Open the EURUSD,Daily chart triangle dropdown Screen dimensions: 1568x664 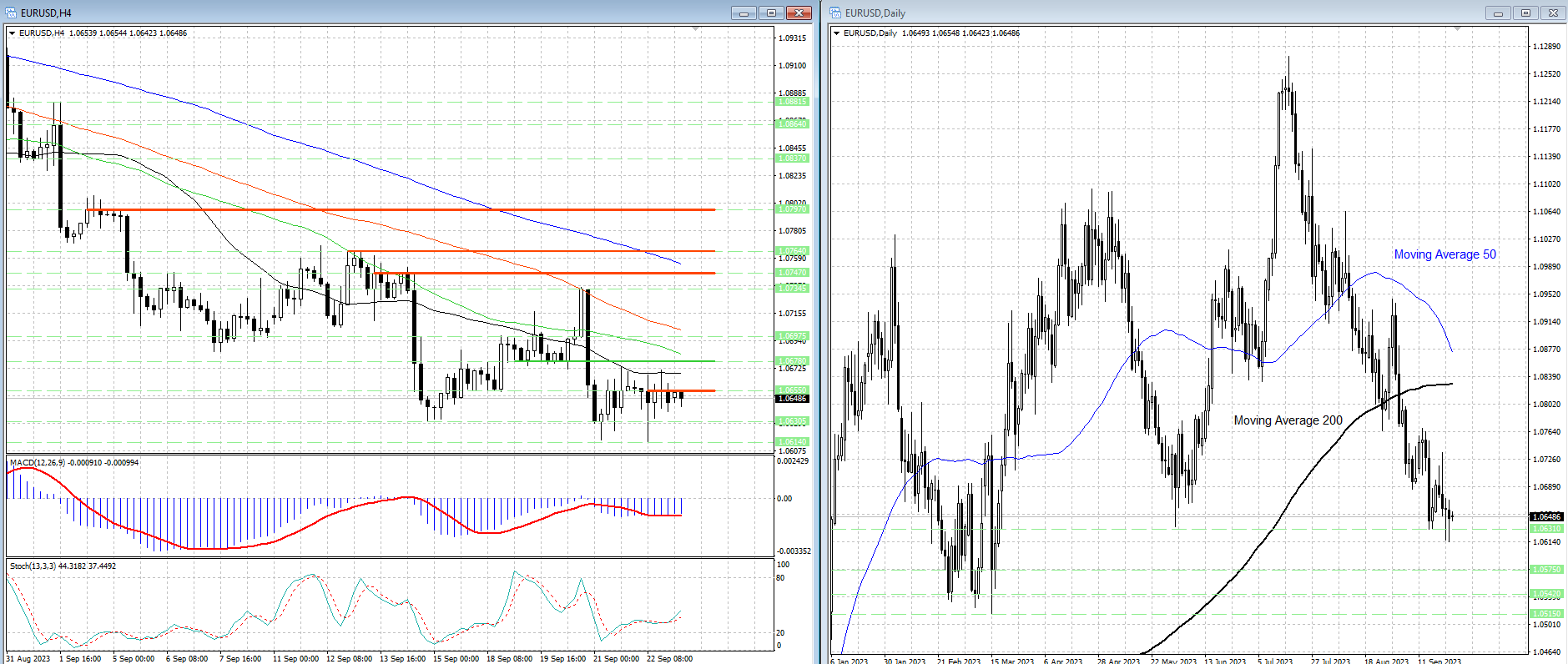coord(837,33)
